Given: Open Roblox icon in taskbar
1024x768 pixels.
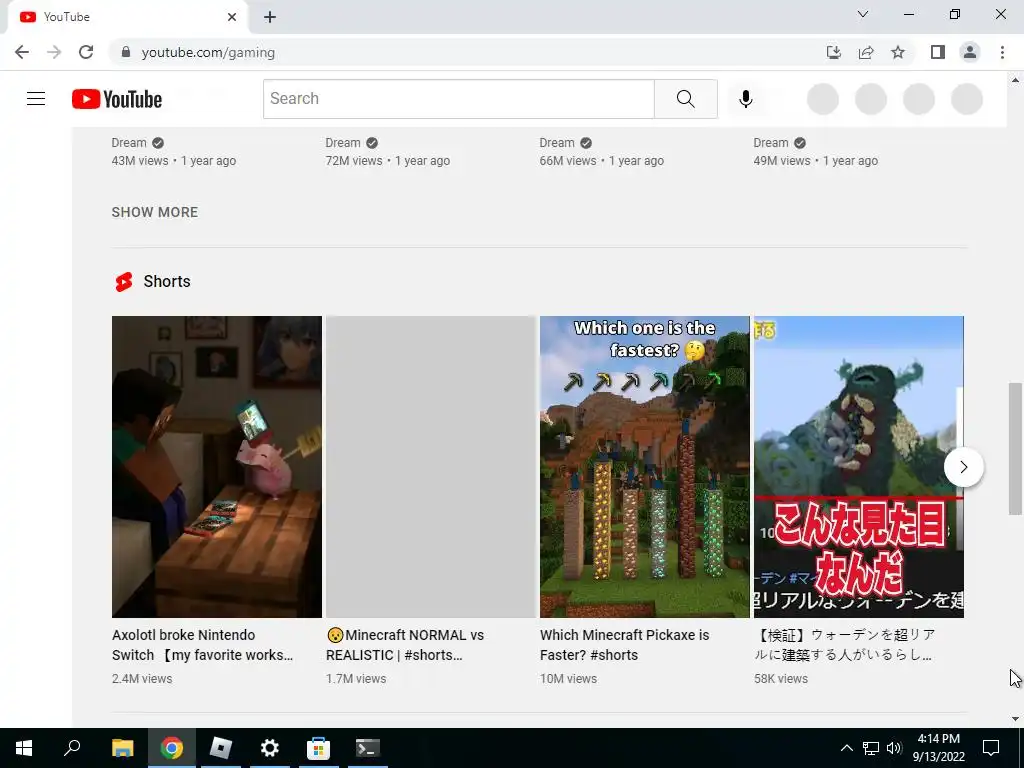Looking at the screenshot, I should coord(220,748).
